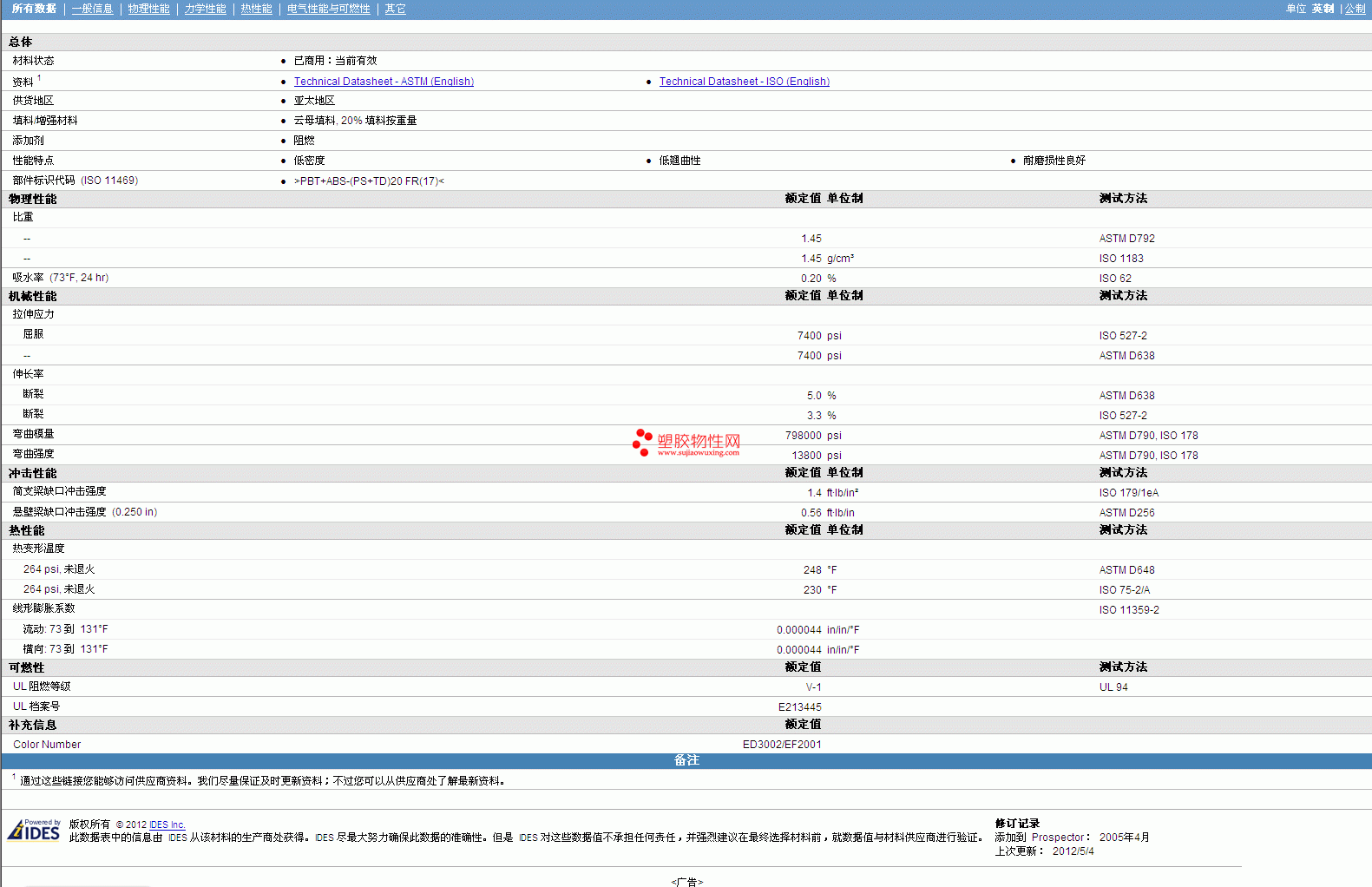Click the 物理性能 section header row
The height and width of the screenshot is (887, 1372).
point(33,199)
